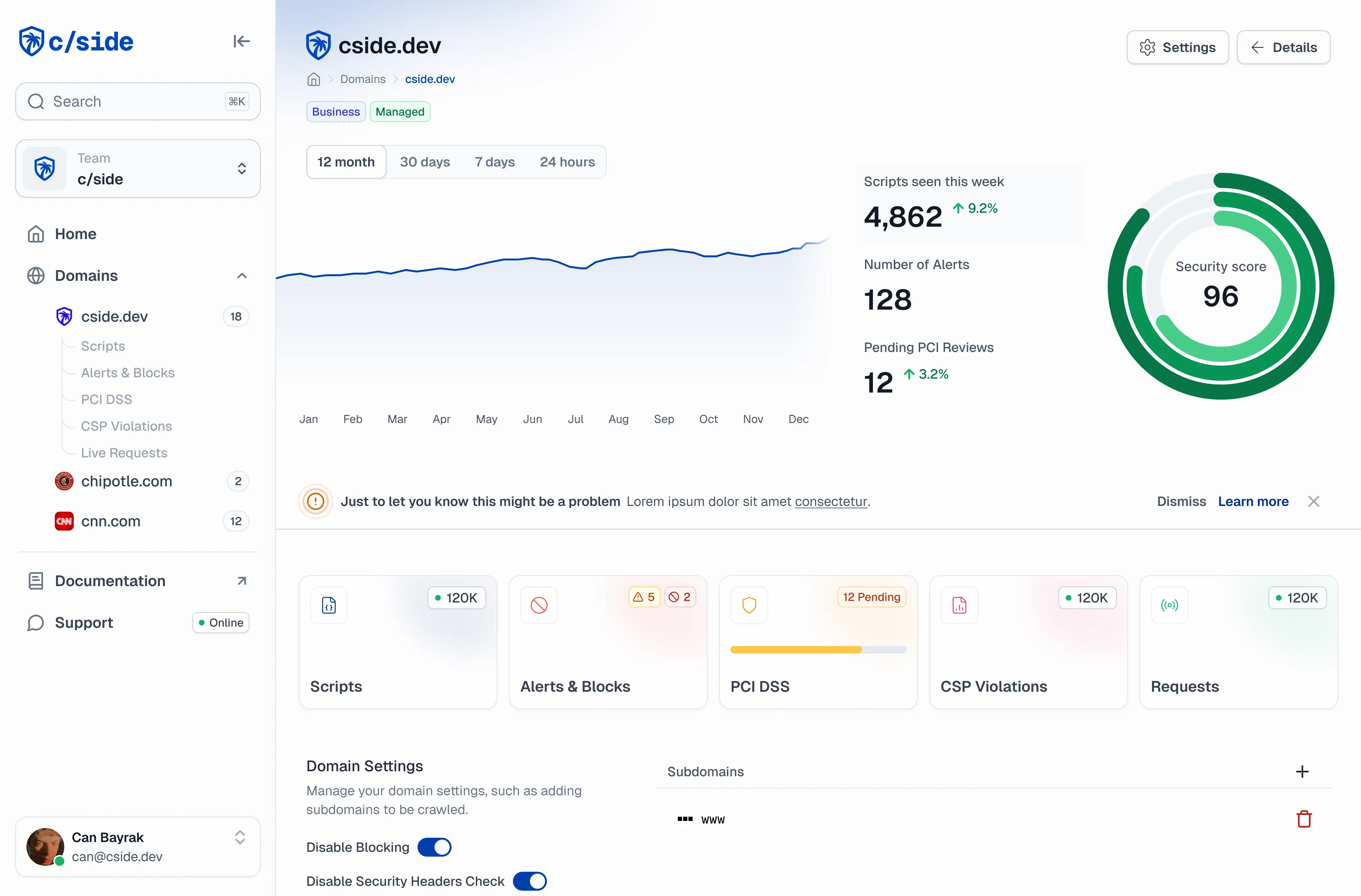This screenshot has width=1361, height=896.
Task: Dismiss the warning banner with the X
Action: 1313,501
